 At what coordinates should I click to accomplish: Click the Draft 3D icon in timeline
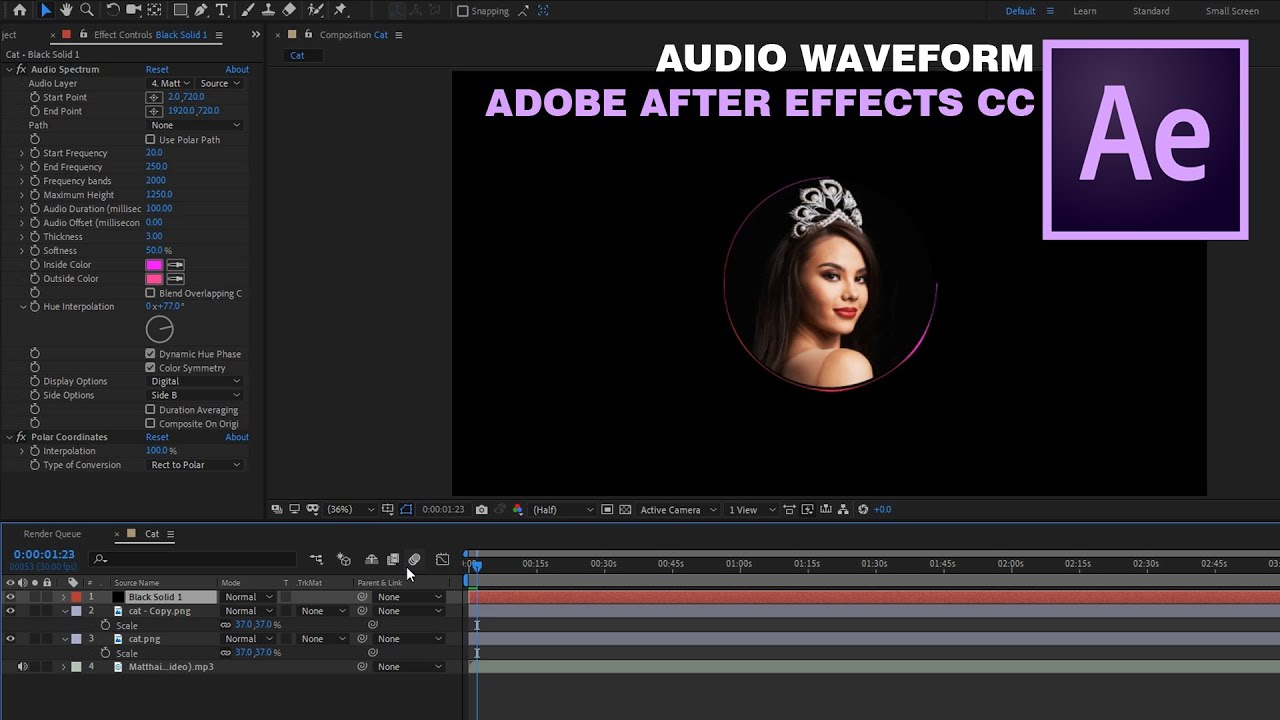[344, 559]
